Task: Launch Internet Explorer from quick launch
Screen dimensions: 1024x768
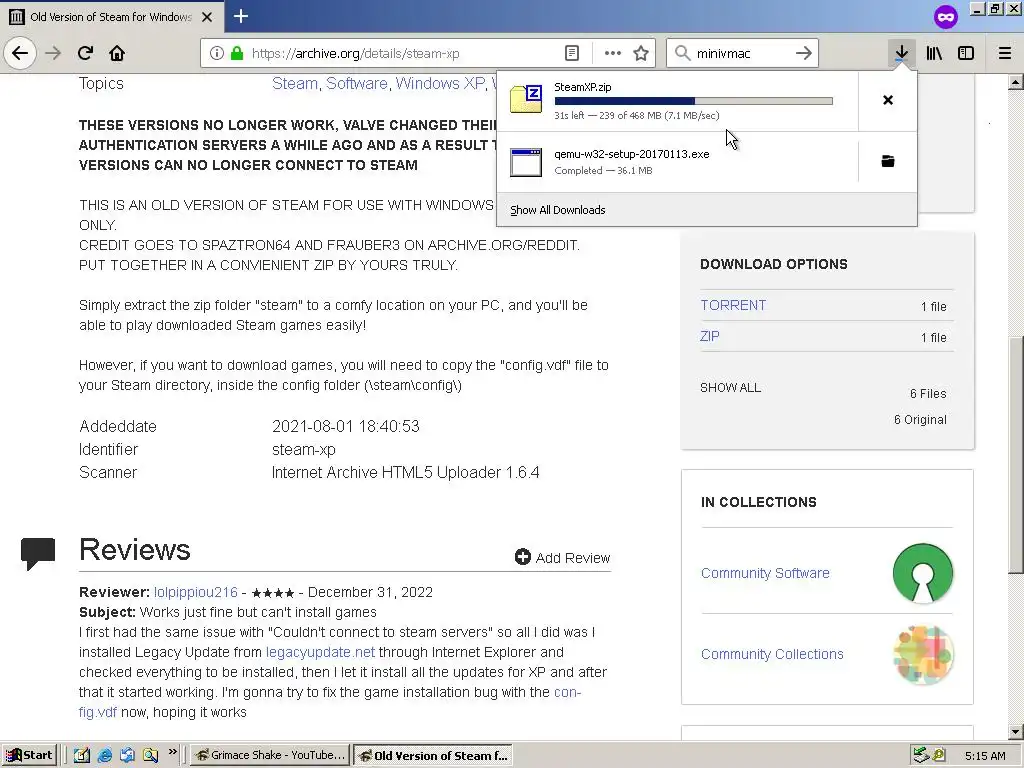Action: click(x=104, y=756)
